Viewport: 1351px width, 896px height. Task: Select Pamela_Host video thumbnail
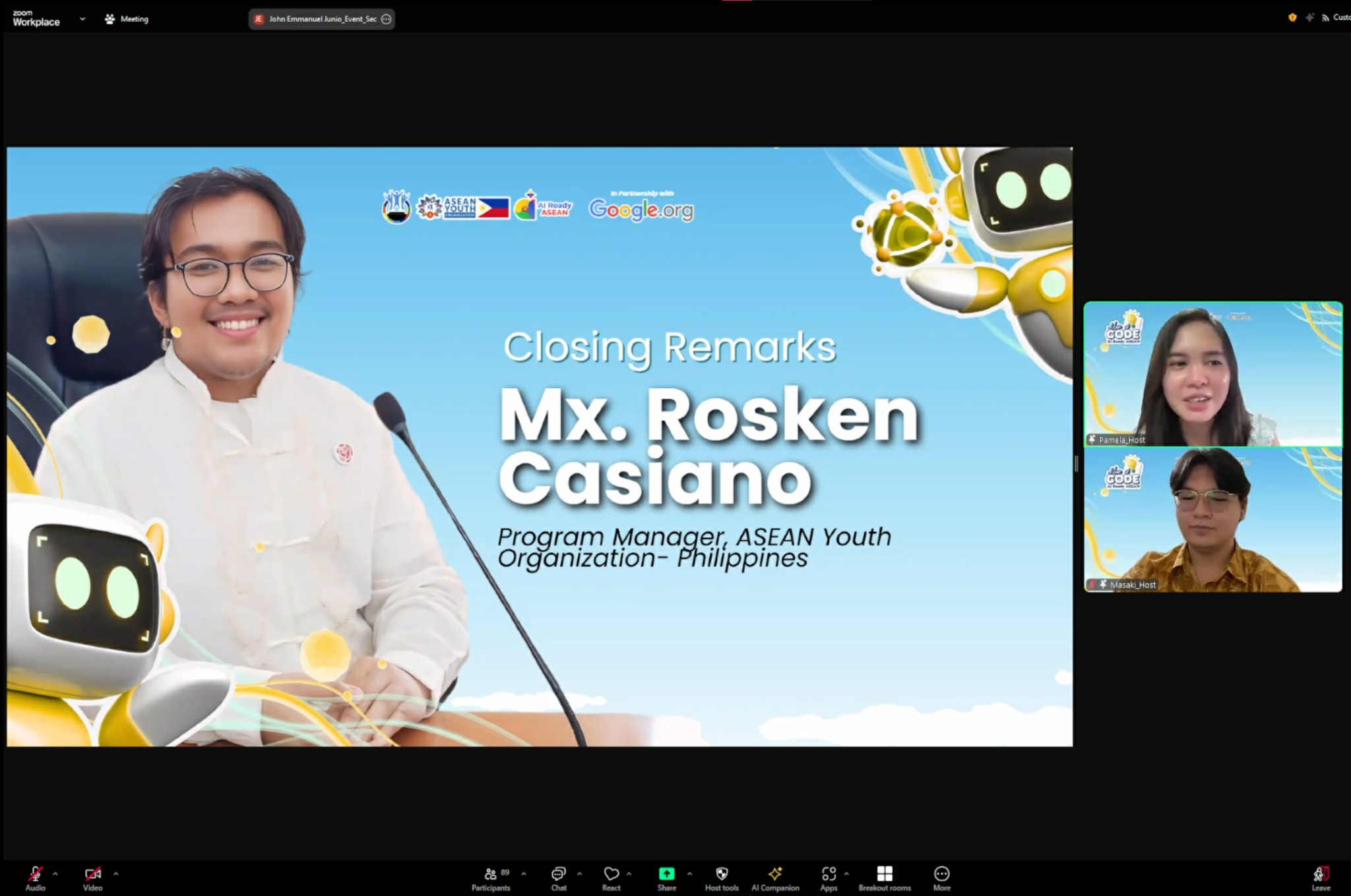pyautogui.click(x=1212, y=374)
